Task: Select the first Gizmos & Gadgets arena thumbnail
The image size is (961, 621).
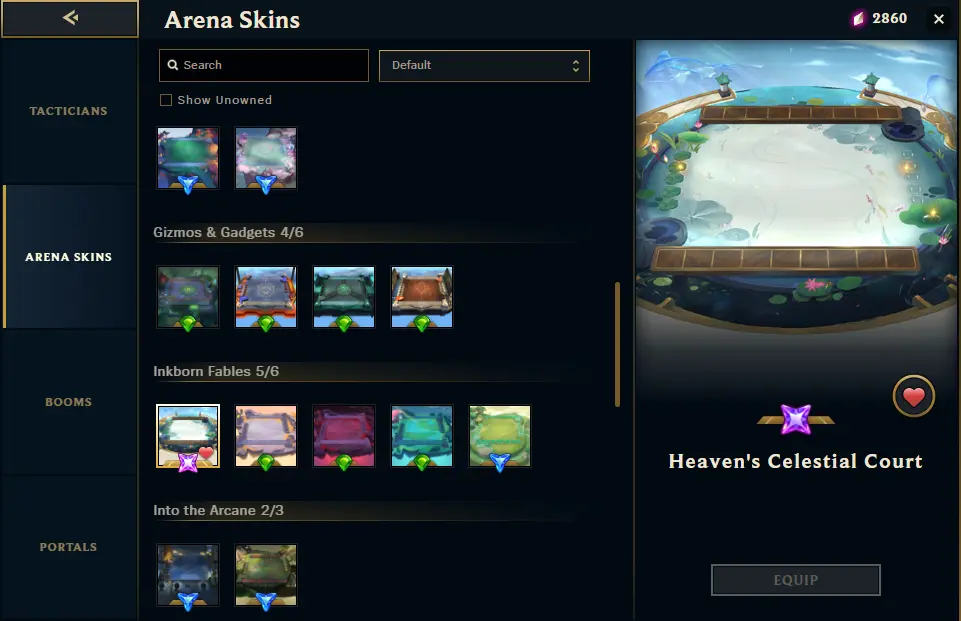Action: [x=188, y=297]
